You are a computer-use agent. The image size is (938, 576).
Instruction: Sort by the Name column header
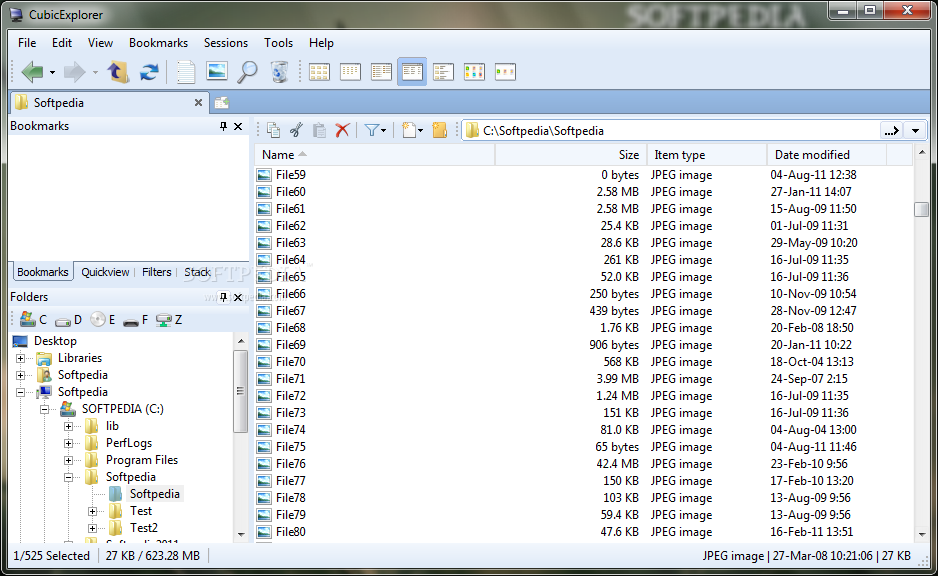375,155
